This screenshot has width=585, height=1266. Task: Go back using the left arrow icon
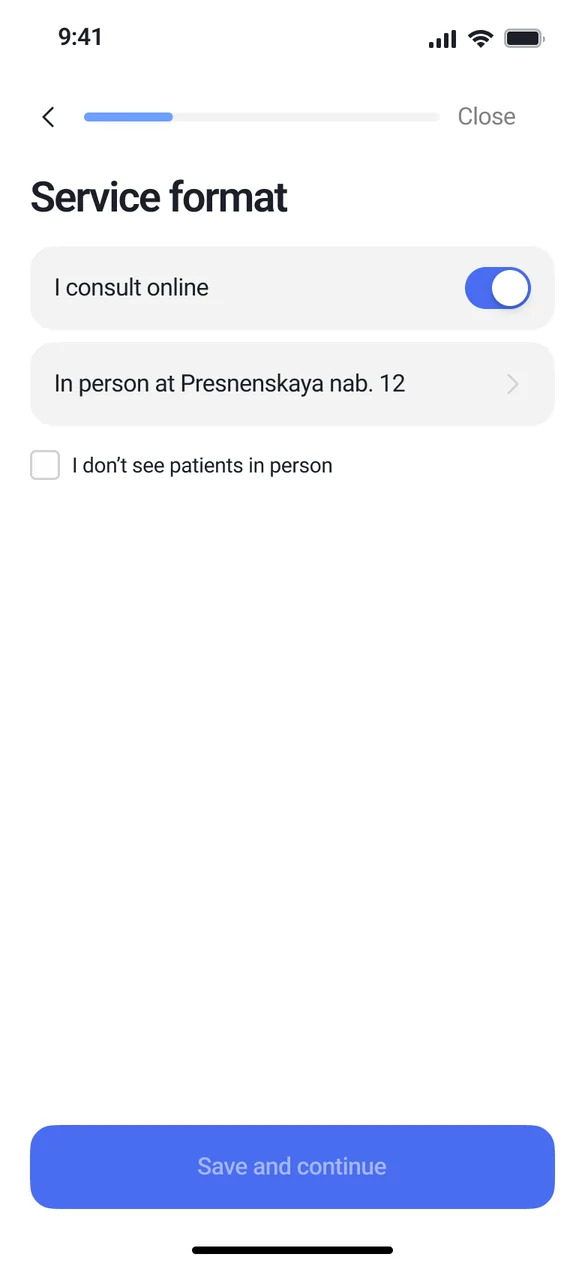[48, 117]
